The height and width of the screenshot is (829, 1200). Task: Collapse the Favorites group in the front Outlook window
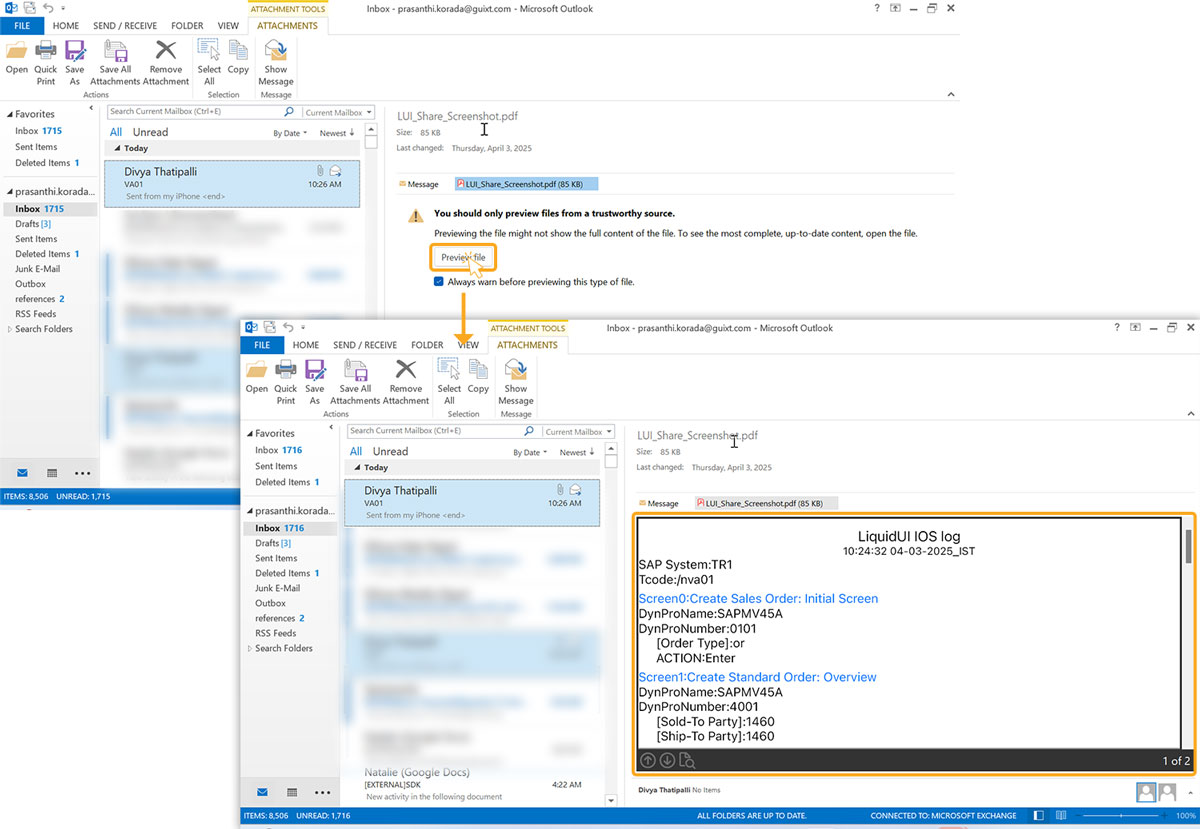pos(249,434)
